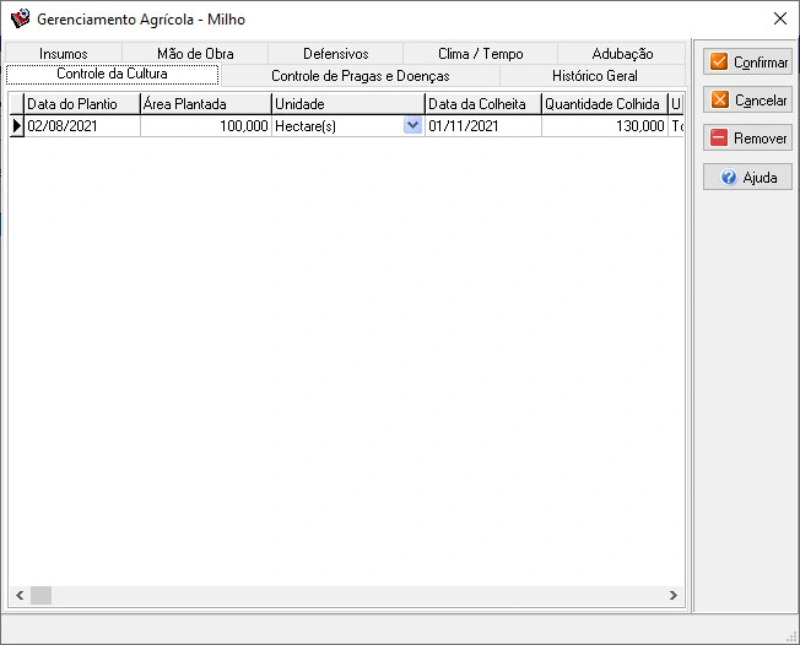Click the Área Plantada column header
The height and width of the screenshot is (645, 800).
[206, 104]
